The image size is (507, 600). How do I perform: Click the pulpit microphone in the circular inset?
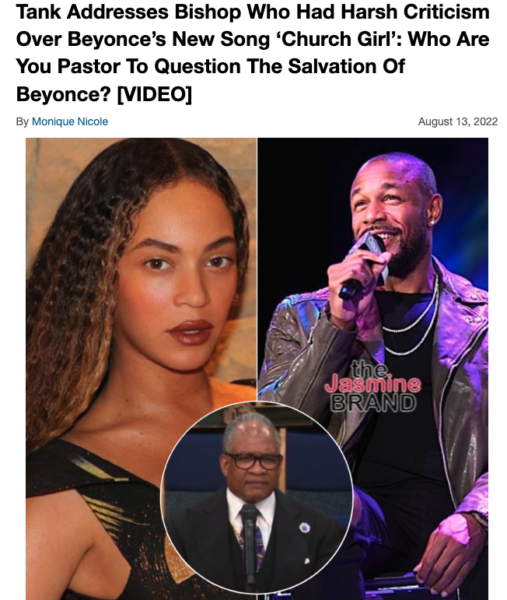pos(250,543)
